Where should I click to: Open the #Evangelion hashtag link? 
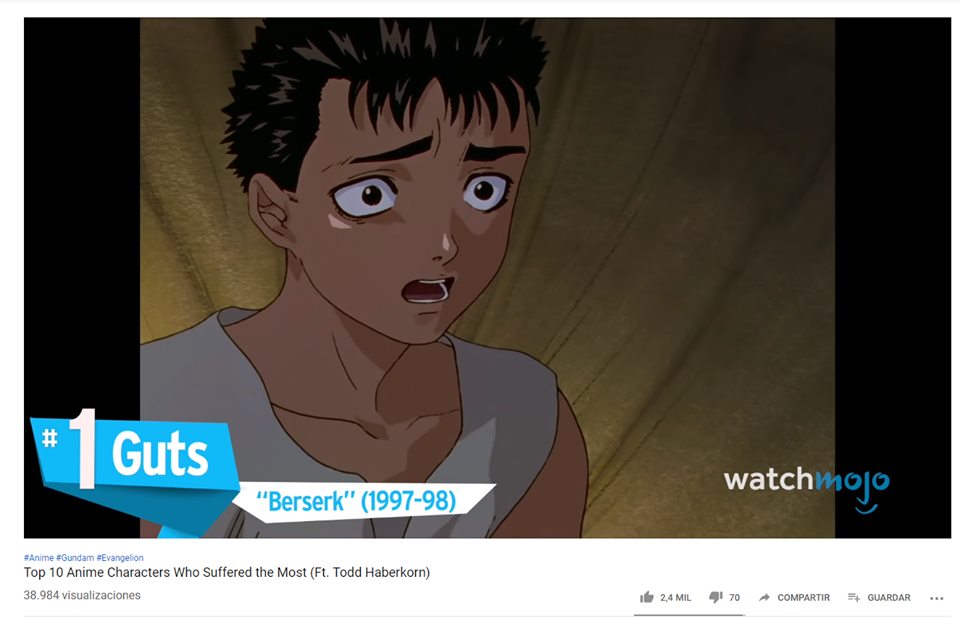(120, 557)
